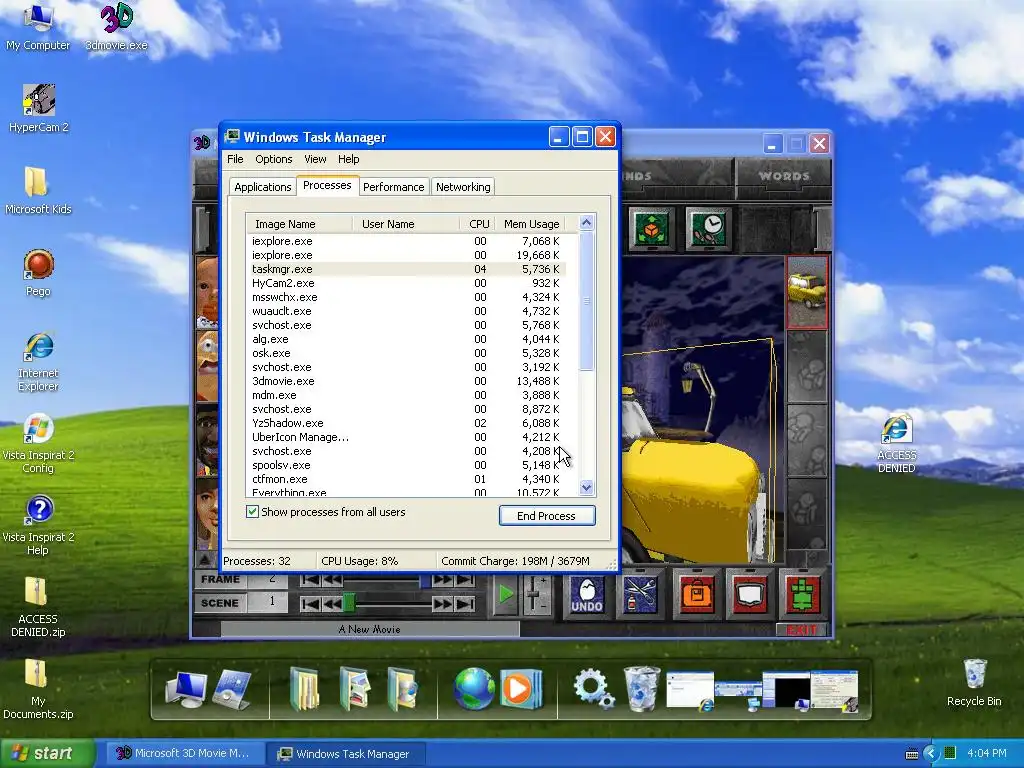This screenshot has height=768, width=1024.
Task: Open the WORDS tab in 3D Movie Maker
Action: coord(783,176)
